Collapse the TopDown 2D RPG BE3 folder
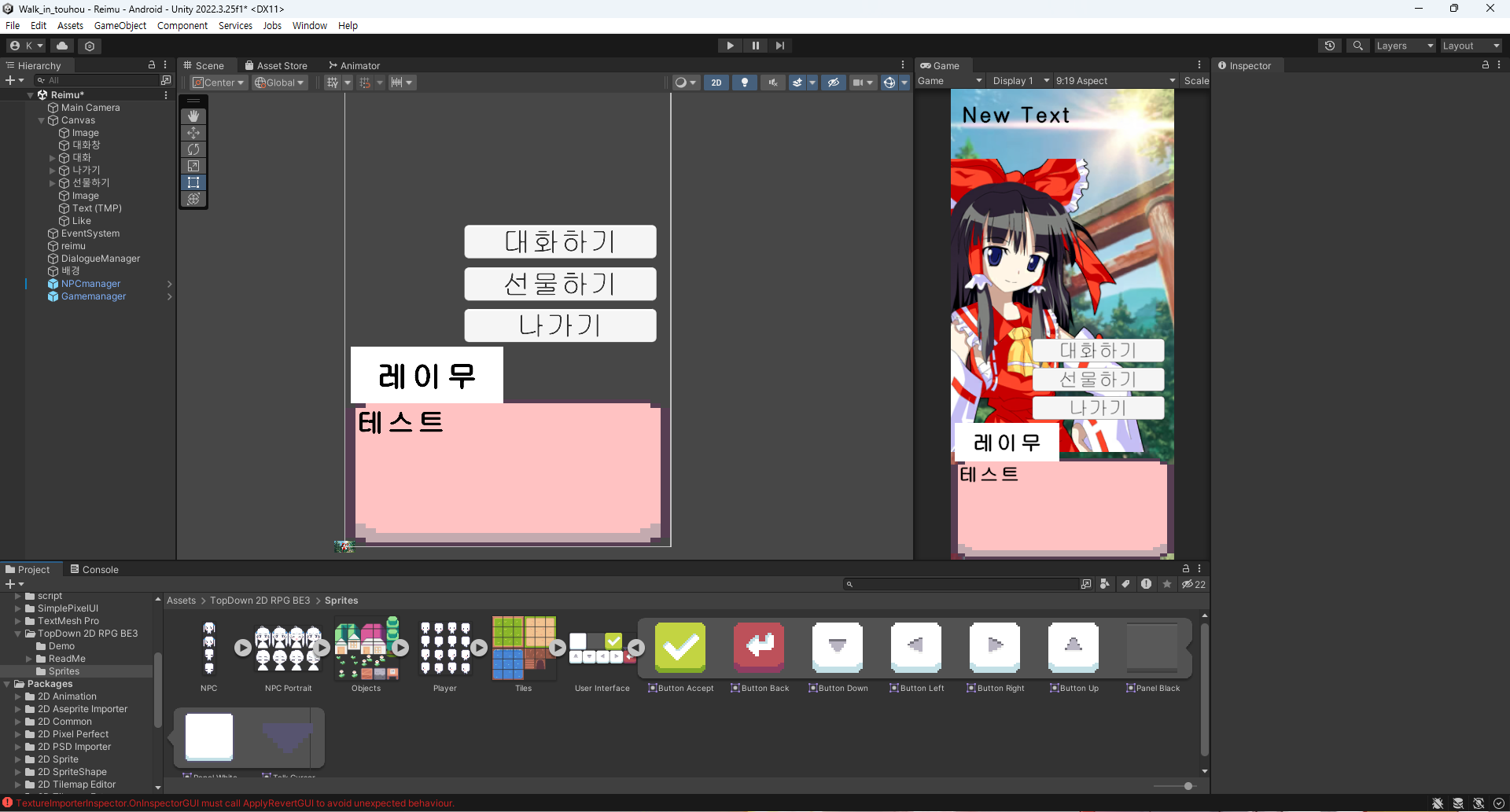The height and width of the screenshot is (812, 1510). pyautogui.click(x=18, y=634)
